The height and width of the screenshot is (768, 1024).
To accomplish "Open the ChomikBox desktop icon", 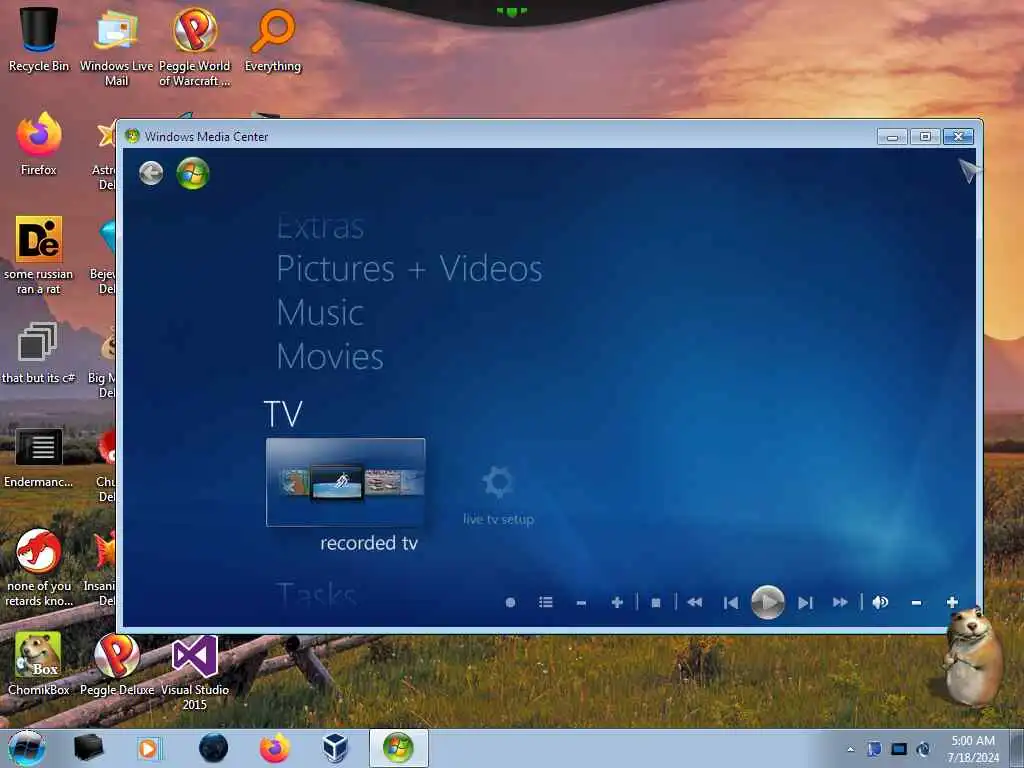I will point(39,664).
